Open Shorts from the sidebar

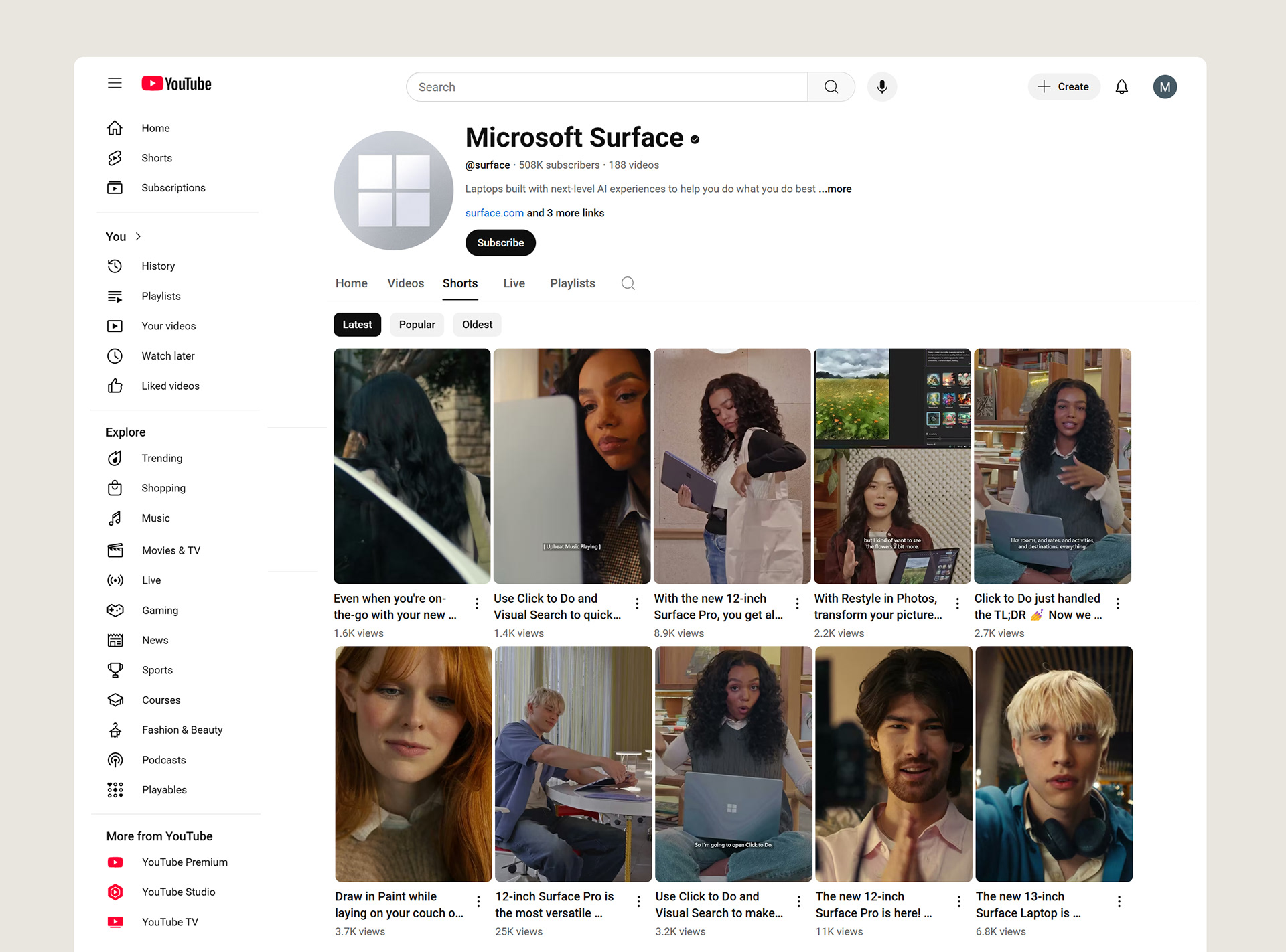click(157, 158)
